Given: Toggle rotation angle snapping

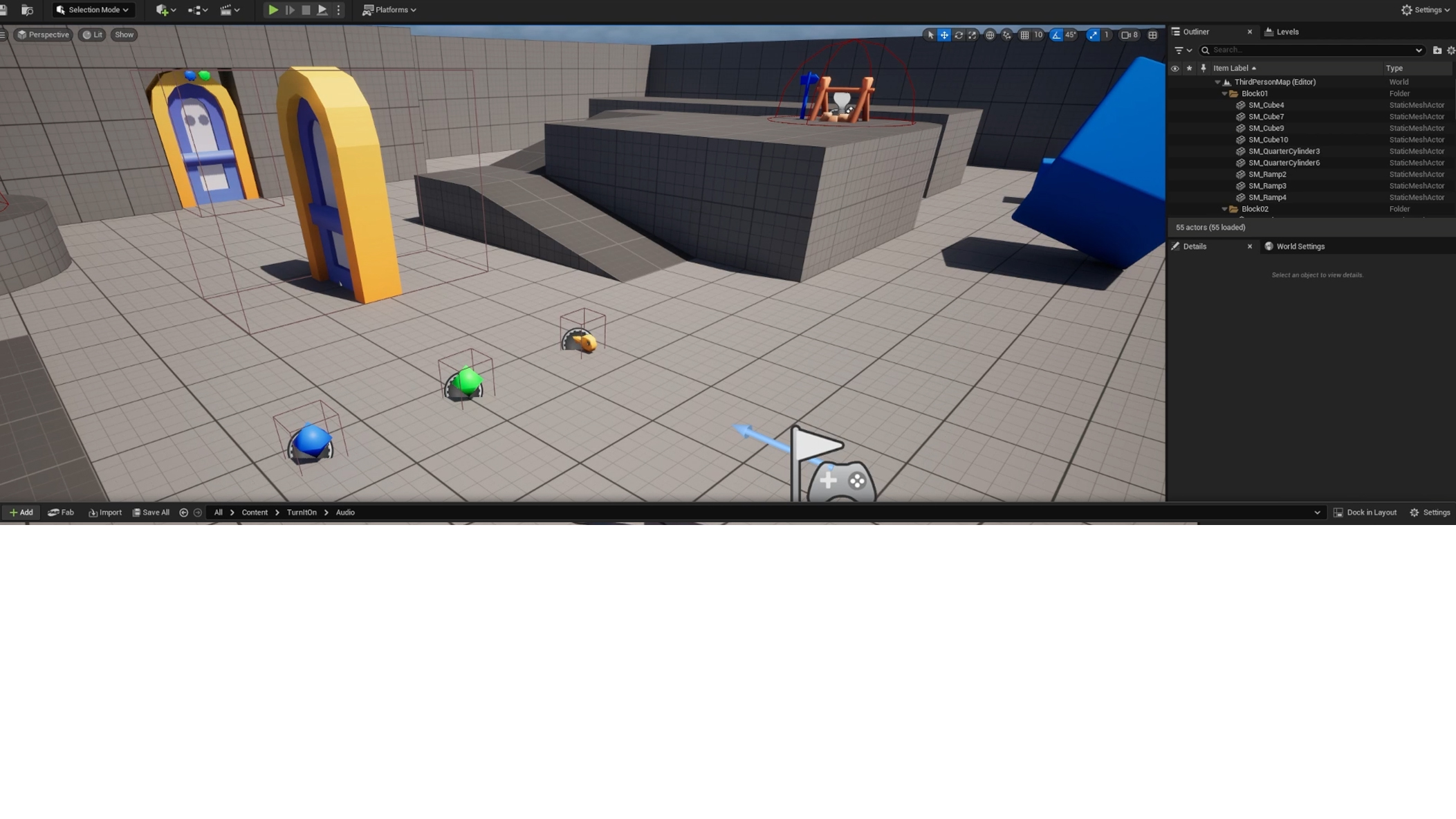Looking at the screenshot, I should click(x=1056, y=35).
